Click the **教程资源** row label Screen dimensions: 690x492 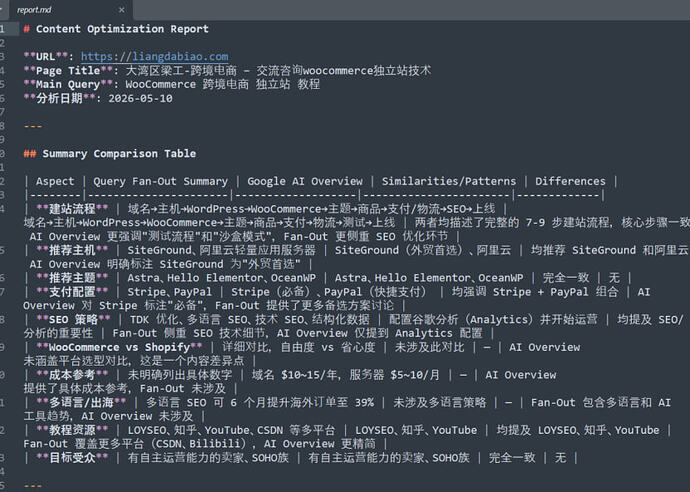72,430
